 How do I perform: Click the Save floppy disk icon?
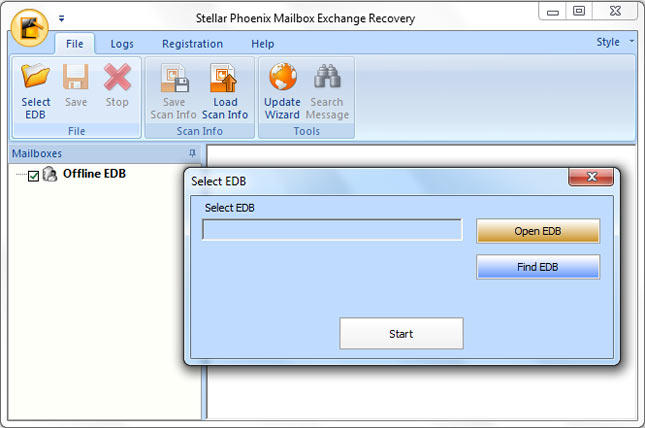[76, 77]
